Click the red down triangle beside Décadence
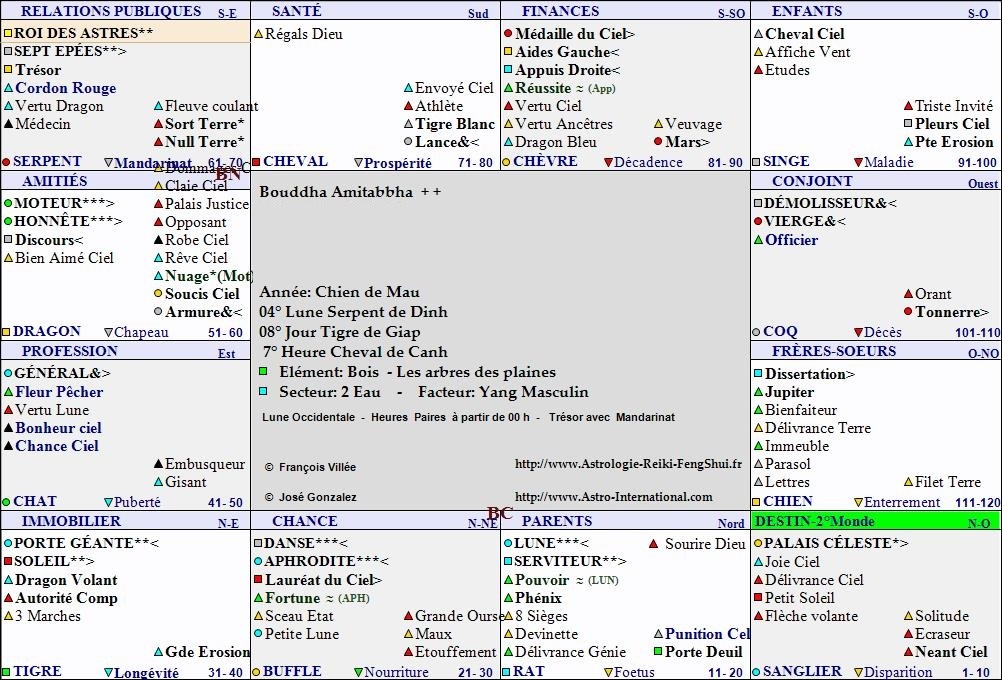Viewport: 1002px width, 680px height. point(606,163)
